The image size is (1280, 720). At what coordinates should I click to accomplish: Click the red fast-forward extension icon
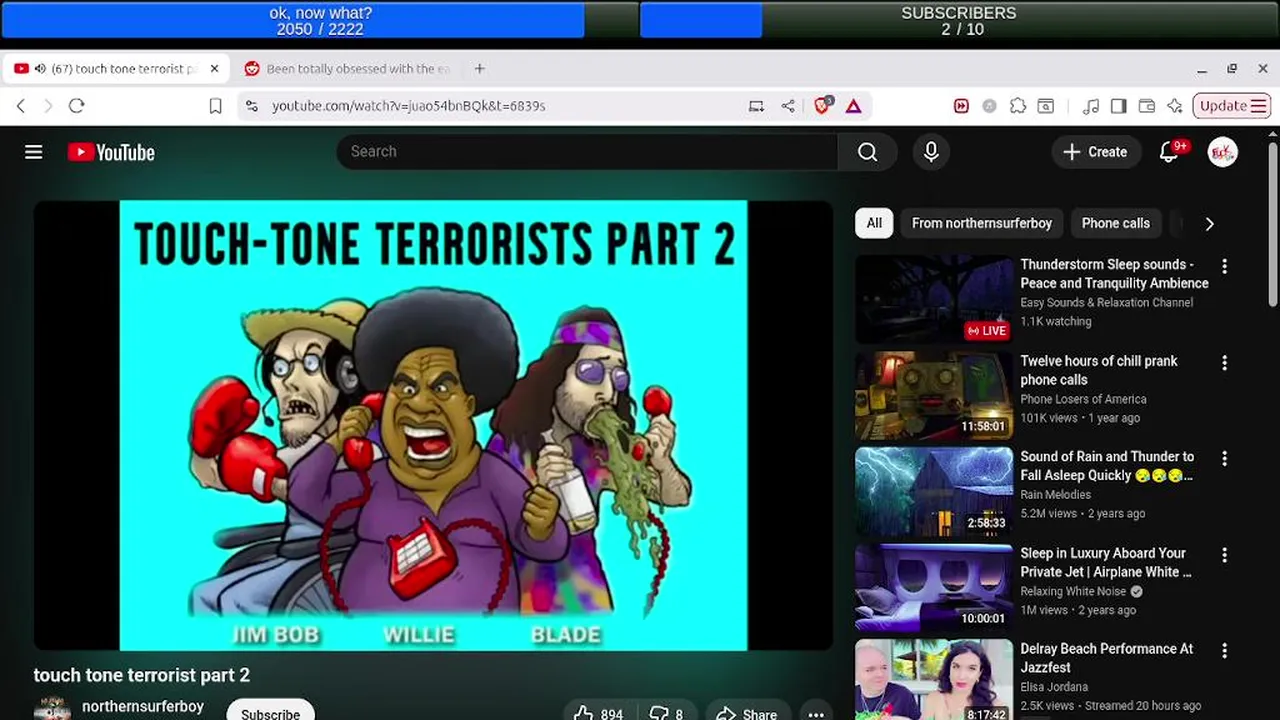click(x=961, y=106)
